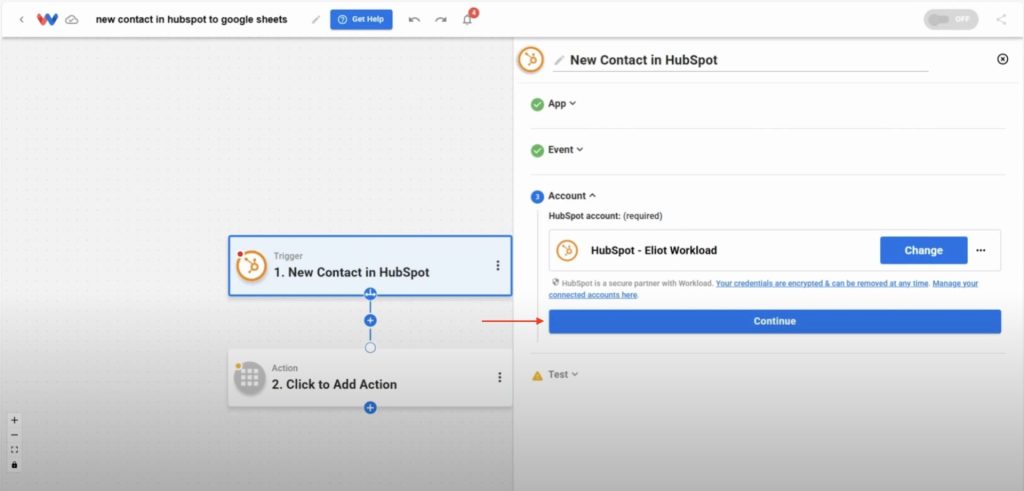Open the Action step three-dots menu
The height and width of the screenshot is (491, 1024).
[x=500, y=377]
